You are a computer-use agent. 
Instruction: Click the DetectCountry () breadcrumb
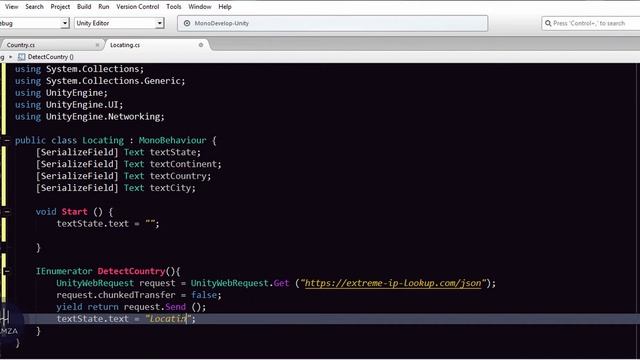click(x=51, y=57)
